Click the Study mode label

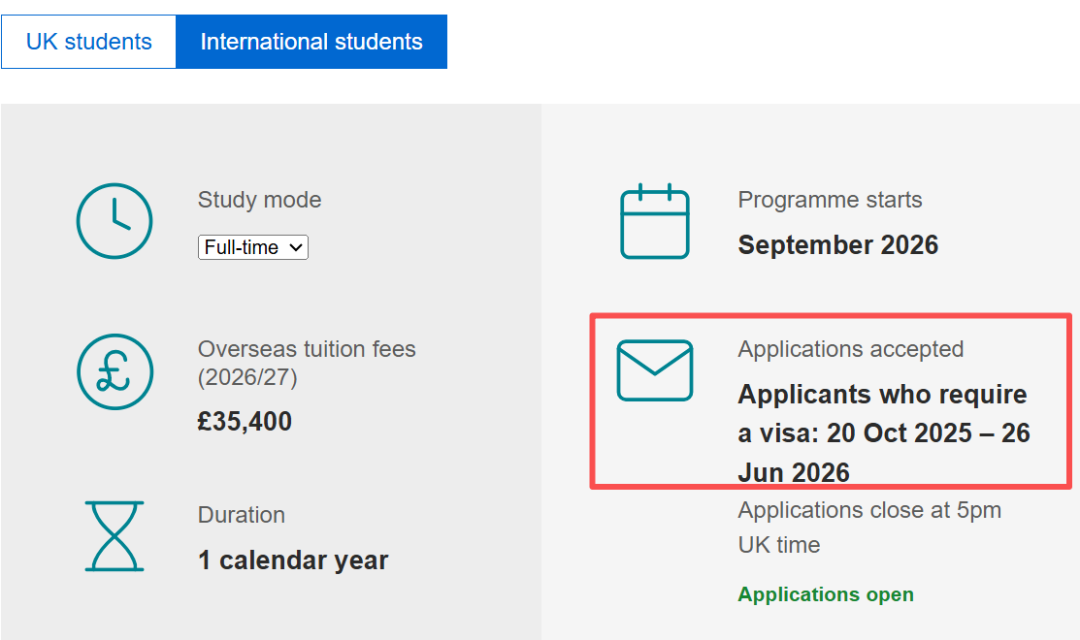coord(259,200)
